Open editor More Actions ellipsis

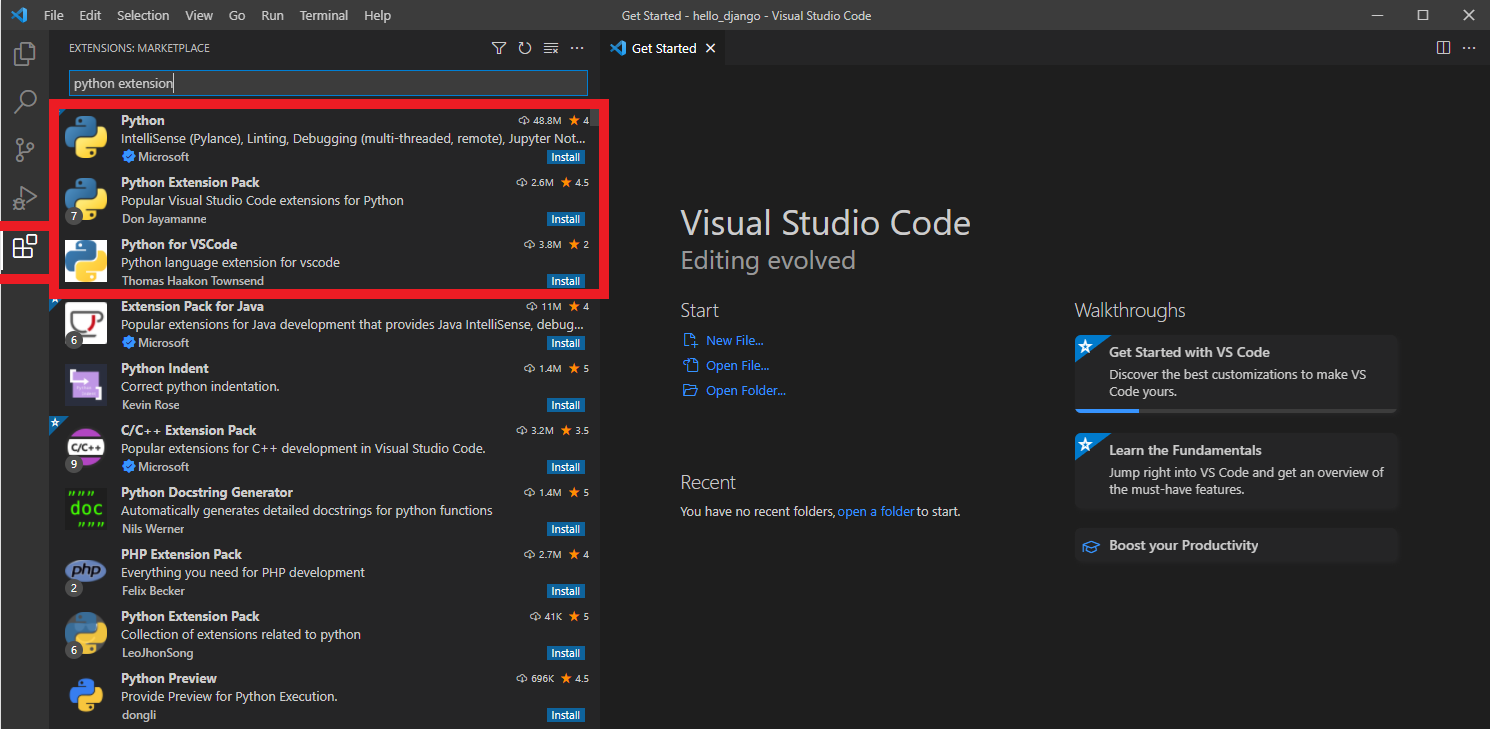(1469, 48)
